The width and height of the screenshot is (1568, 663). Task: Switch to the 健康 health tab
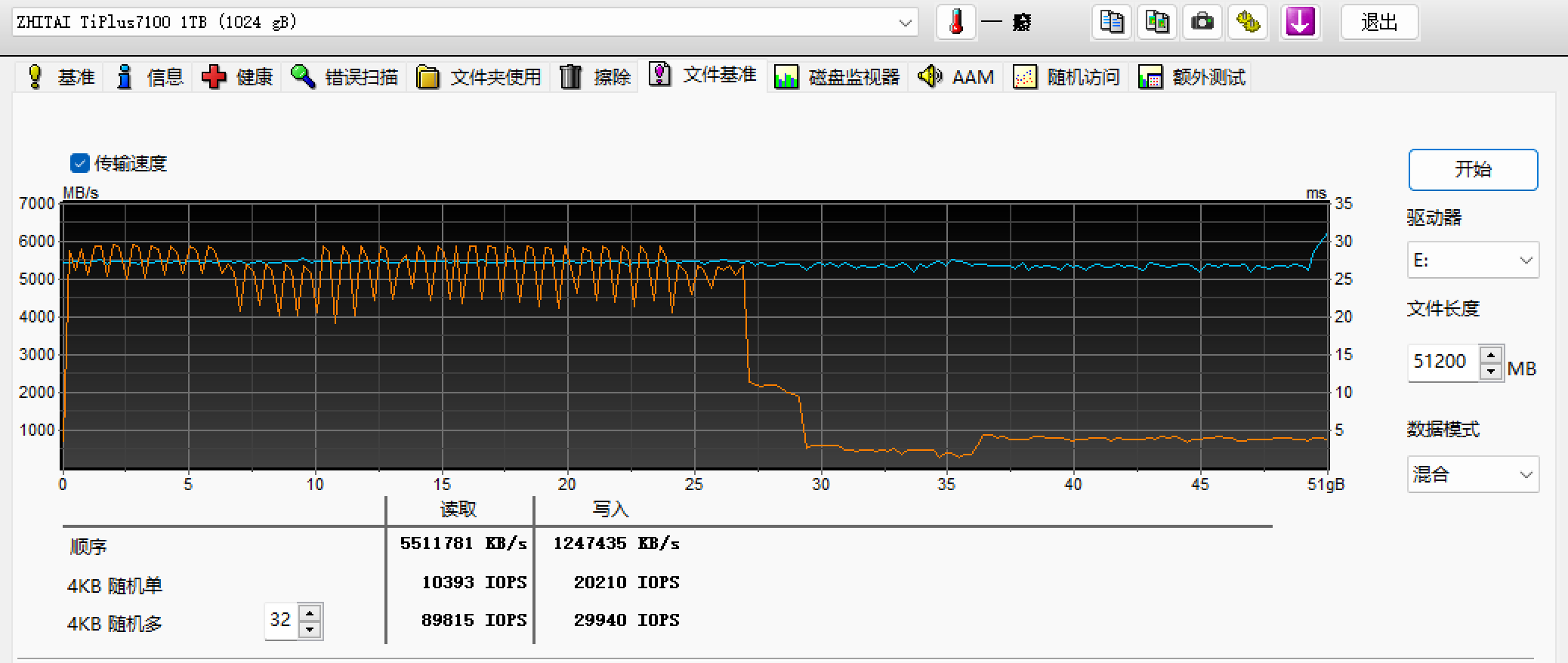(x=237, y=77)
